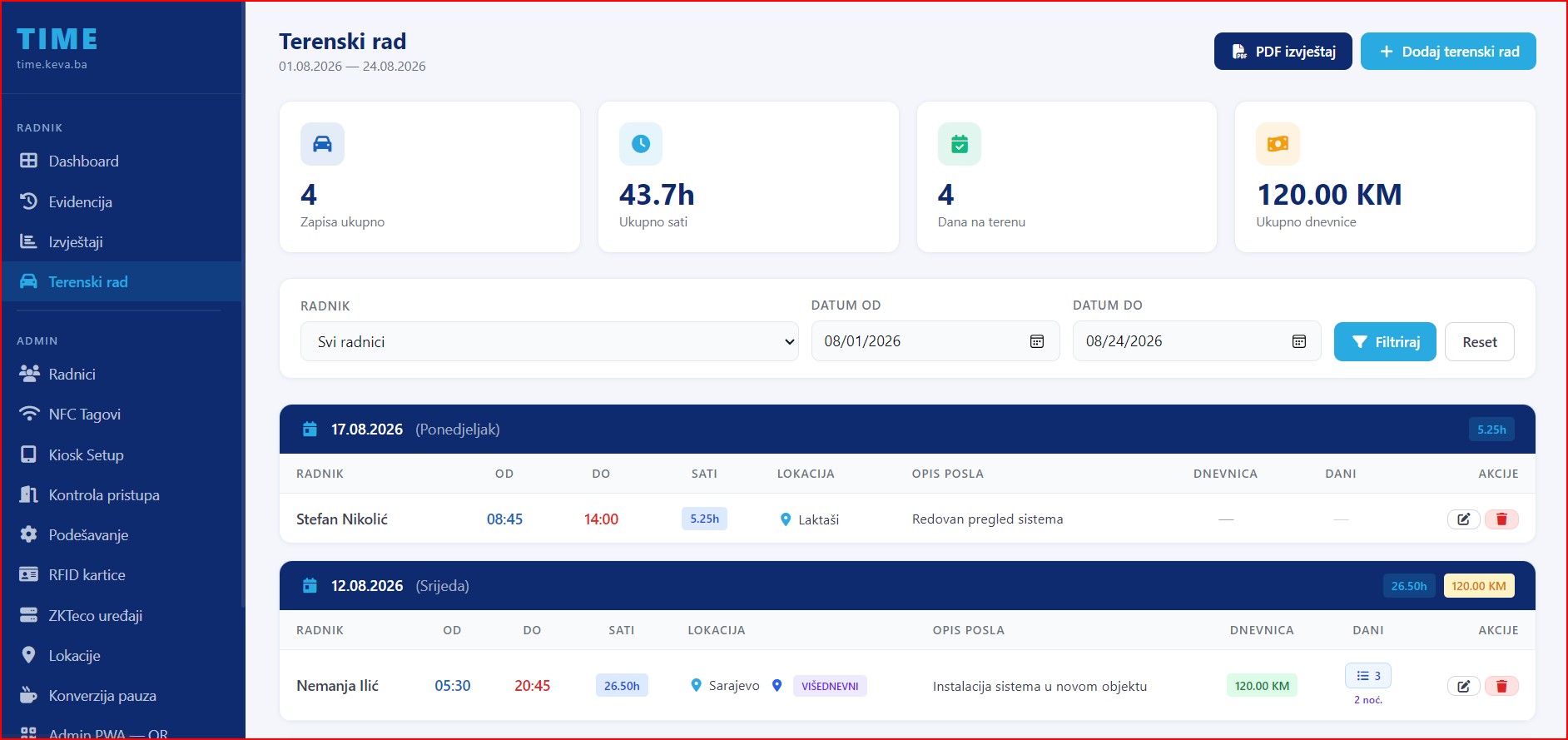The height and width of the screenshot is (740, 1568).
Task: Click the pin icon before Sarajevo
Action: (697, 686)
